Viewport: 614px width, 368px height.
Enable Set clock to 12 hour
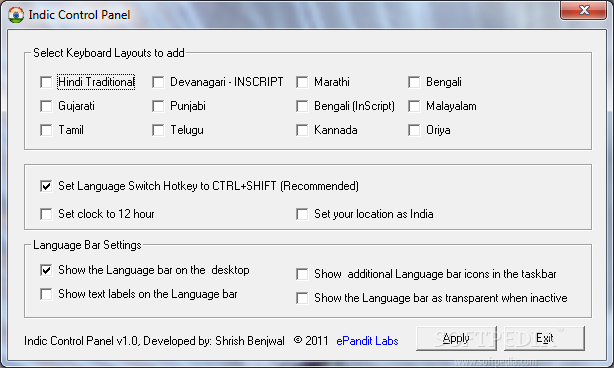click(46, 214)
